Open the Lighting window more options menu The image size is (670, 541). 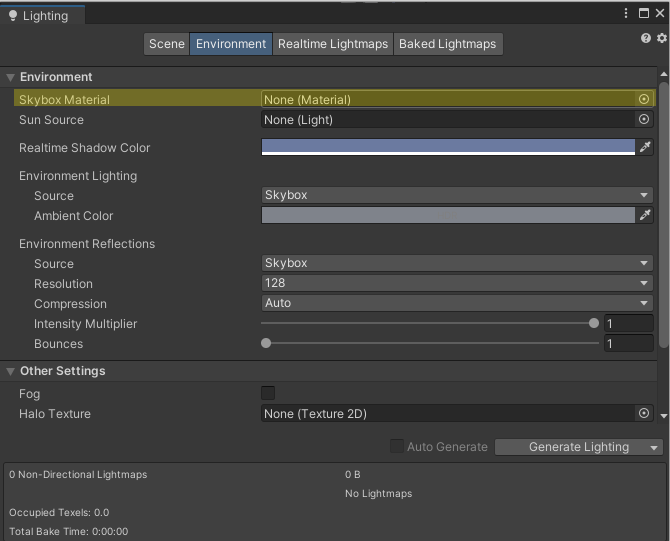[x=626, y=13]
